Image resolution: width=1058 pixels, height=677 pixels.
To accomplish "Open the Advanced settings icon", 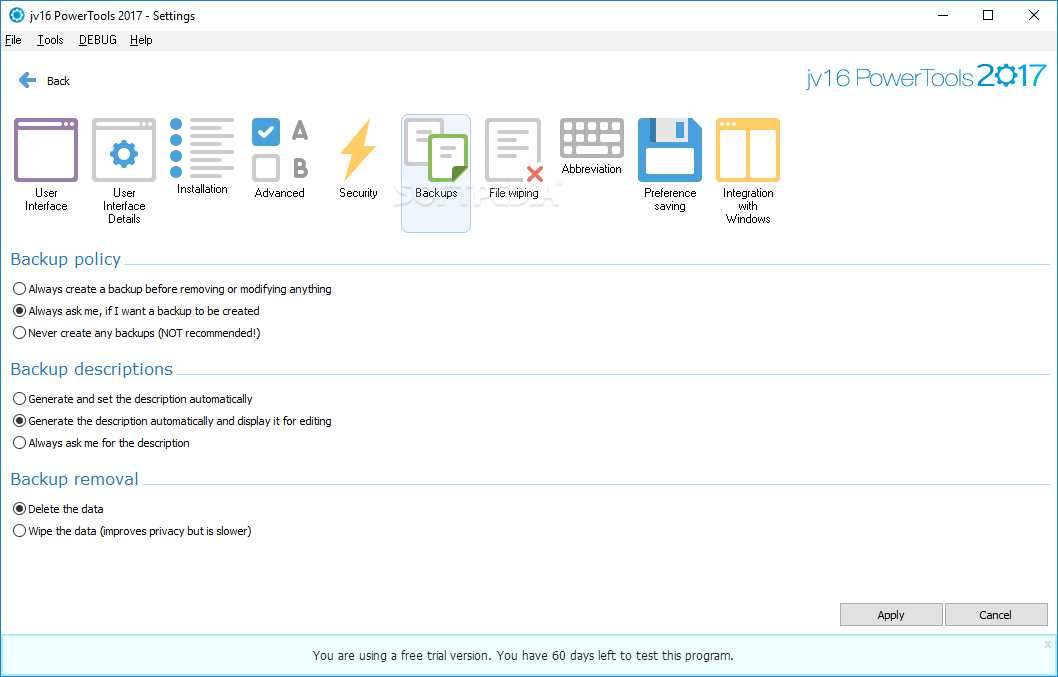I will point(279,150).
